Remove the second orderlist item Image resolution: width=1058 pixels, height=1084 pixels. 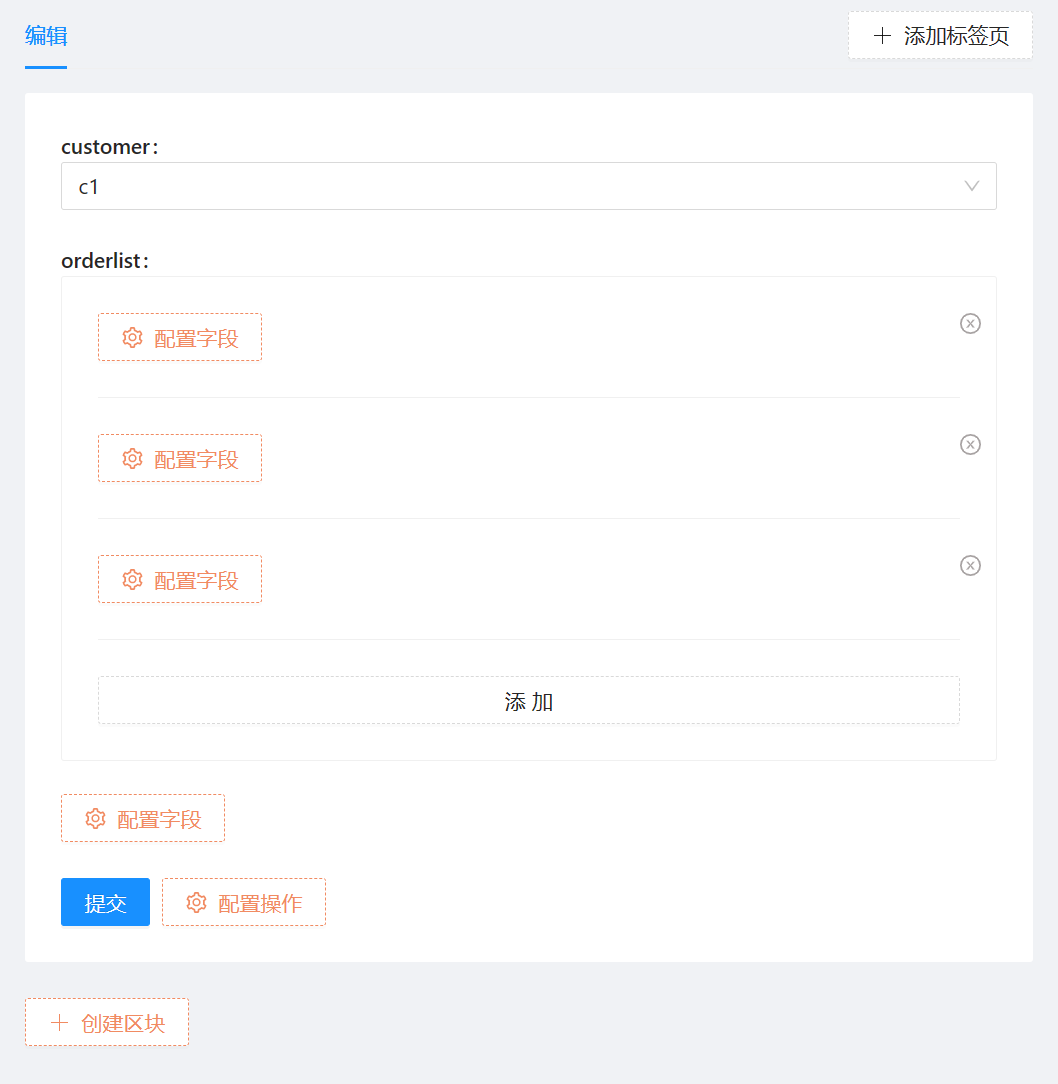click(970, 445)
